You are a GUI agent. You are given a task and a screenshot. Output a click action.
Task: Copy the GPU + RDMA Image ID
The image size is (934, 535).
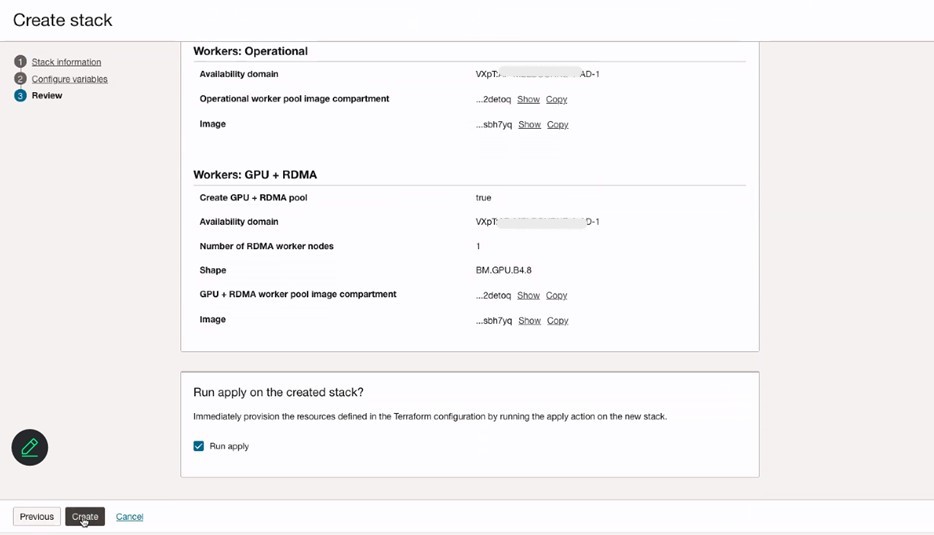(x=557, y=321)
